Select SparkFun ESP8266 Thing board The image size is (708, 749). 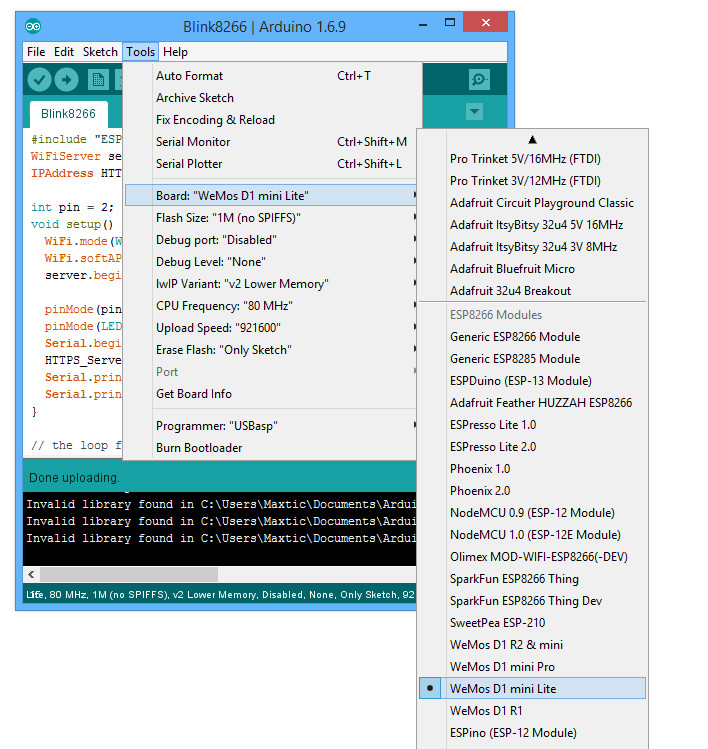[x=532, y=578]
